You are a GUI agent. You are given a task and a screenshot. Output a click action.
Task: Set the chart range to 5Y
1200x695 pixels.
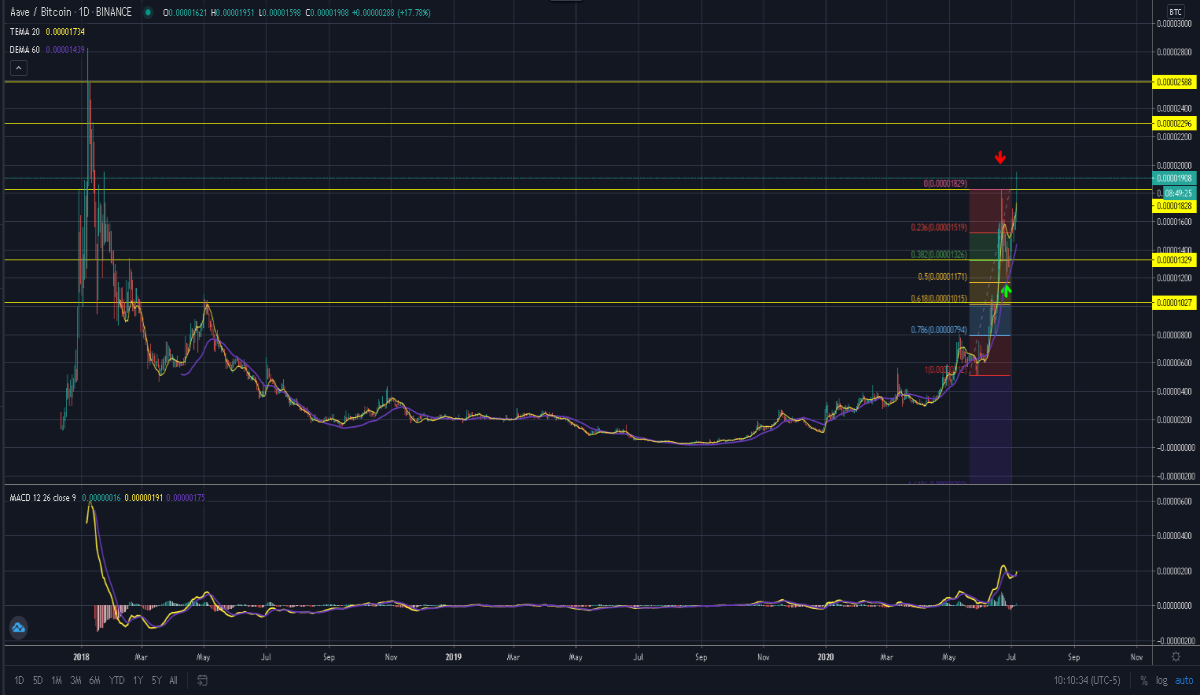[x=156, y=680]
